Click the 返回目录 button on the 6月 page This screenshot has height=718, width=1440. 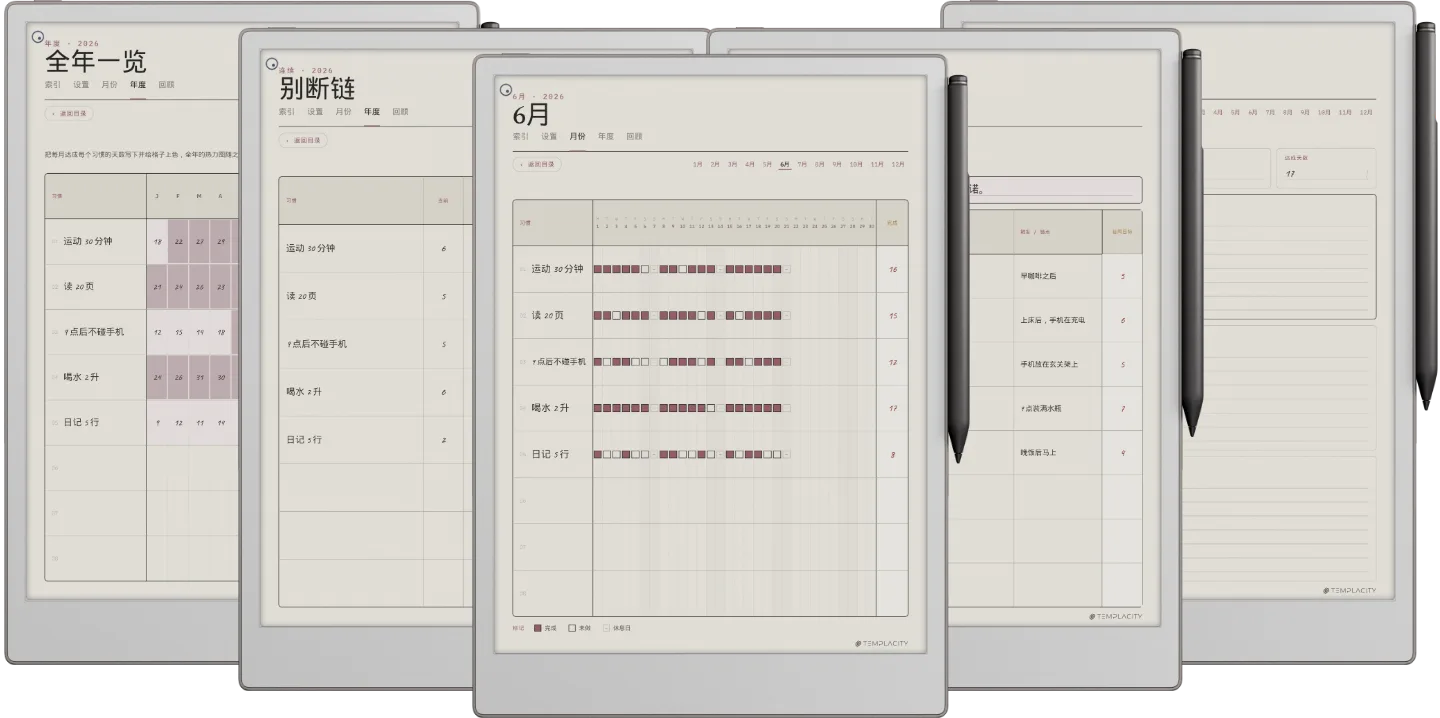click(x=537, y=164)
